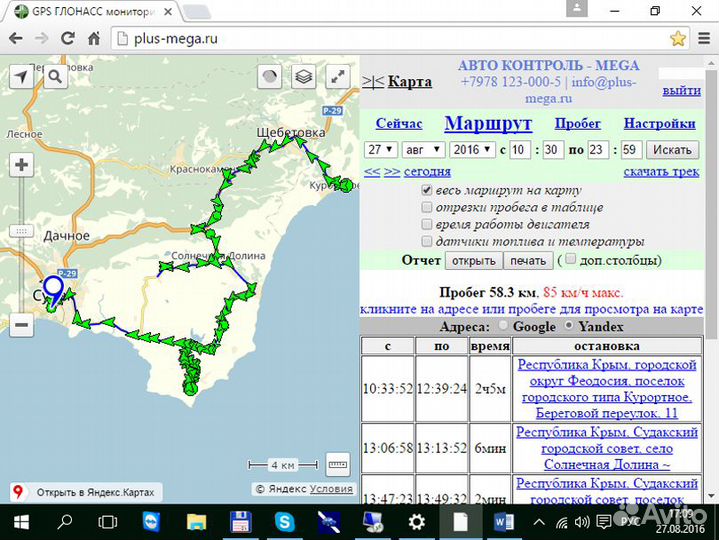Click the geolocation arrow icon on map
This screenshot has width=719, height=540.
[21, 77]
